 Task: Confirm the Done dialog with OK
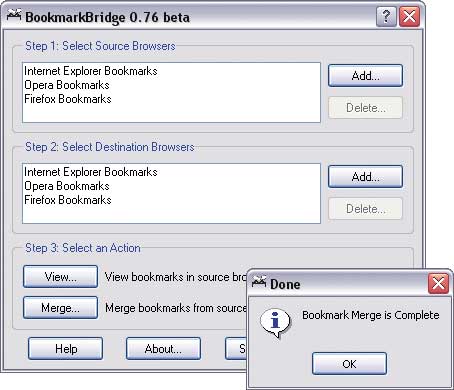[x=349, y=364]
